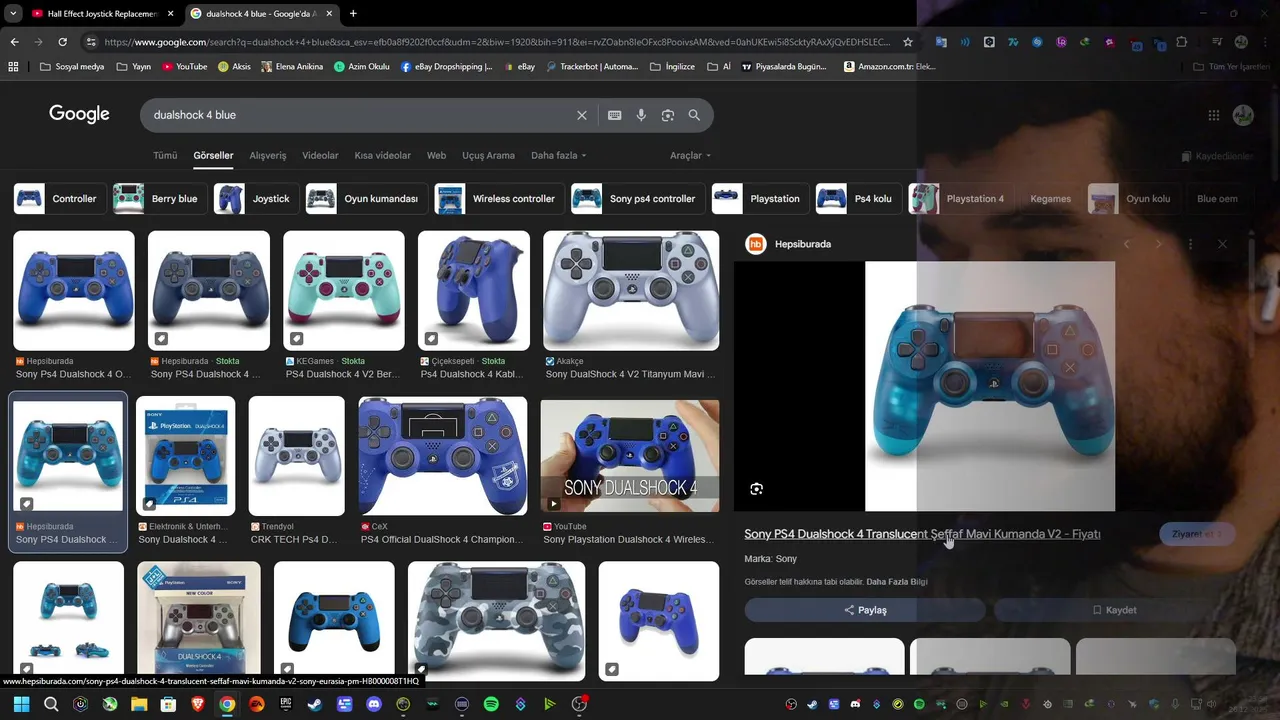Start voice search with the microphone icon
1280x720 pixels.
click(x=641, y=115)
